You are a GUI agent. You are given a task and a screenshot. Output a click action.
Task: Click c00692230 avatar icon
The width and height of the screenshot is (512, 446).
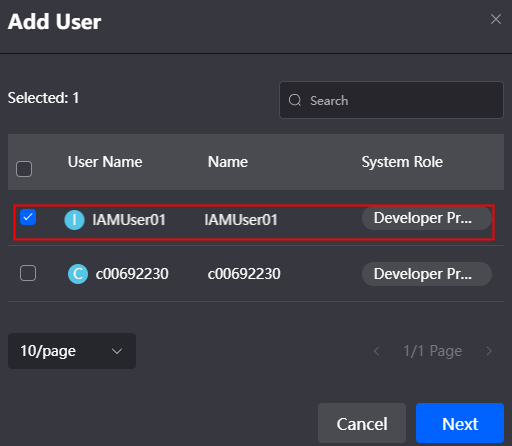coord(78,274)
